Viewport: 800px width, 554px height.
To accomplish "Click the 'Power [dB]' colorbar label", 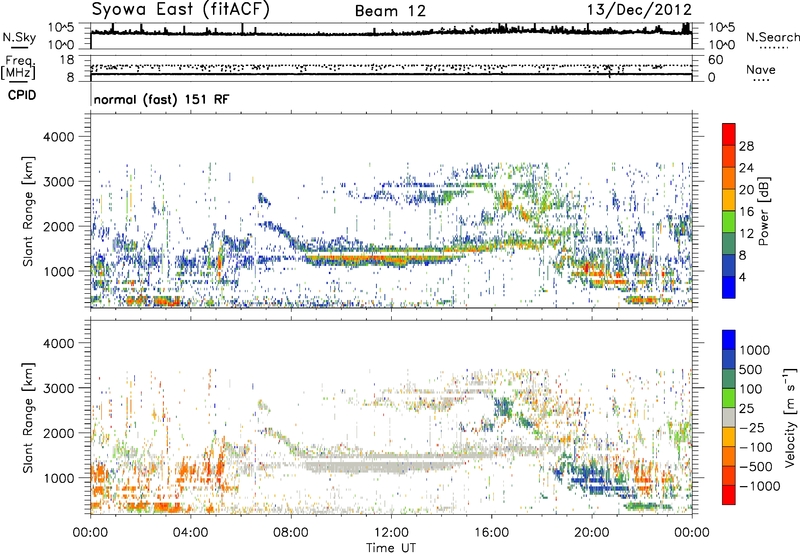I will coord(764,211).
